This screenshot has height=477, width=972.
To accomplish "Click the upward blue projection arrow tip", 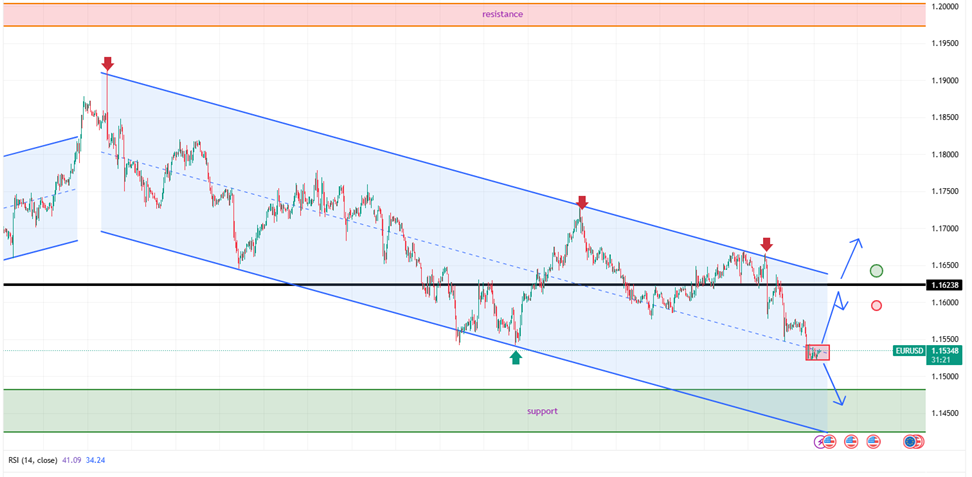I will tap(856, 241).
